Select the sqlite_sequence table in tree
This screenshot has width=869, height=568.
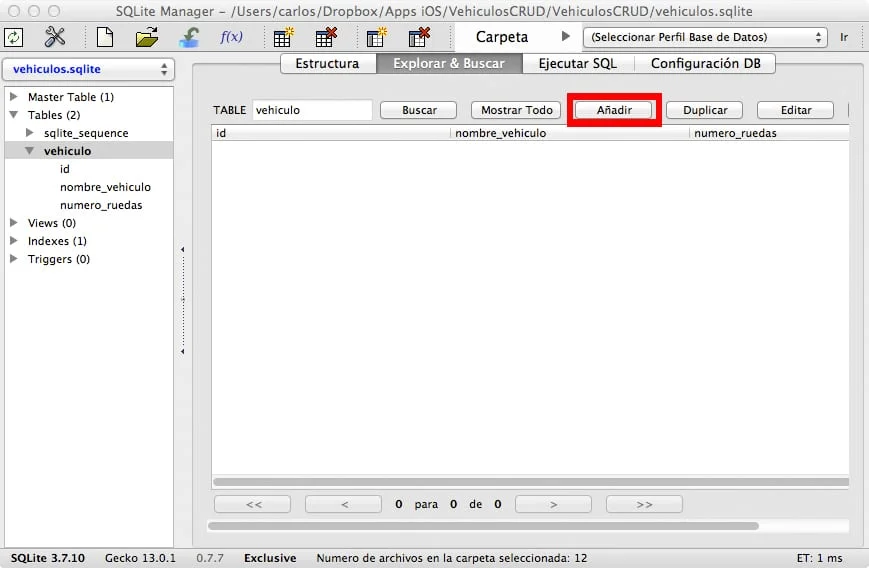(x=86, y=133)
